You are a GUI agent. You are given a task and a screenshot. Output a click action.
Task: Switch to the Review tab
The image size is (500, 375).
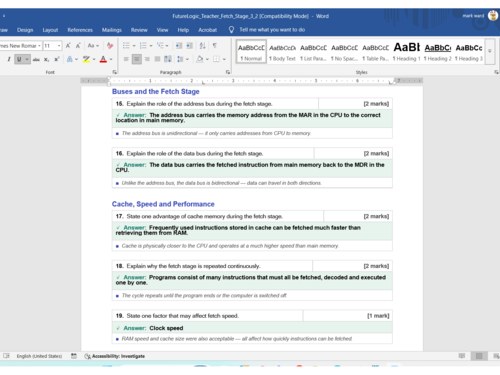(x=139, y=30)
